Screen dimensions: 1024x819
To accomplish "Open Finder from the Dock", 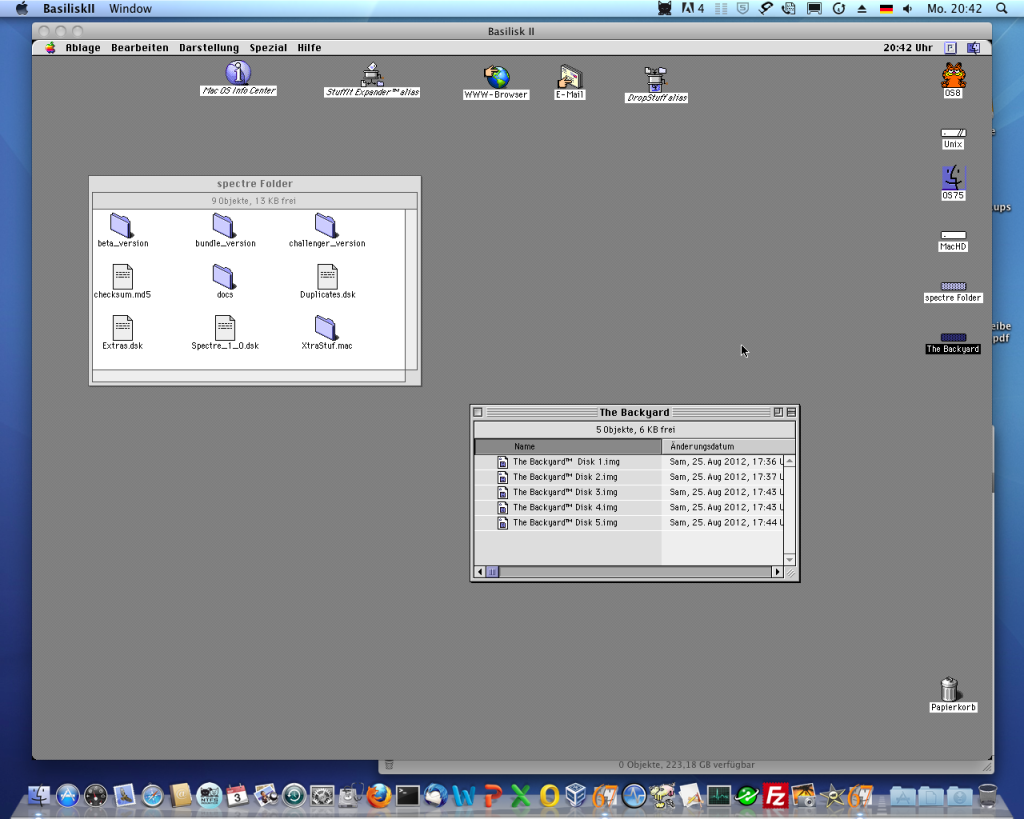I will (39, 795).
